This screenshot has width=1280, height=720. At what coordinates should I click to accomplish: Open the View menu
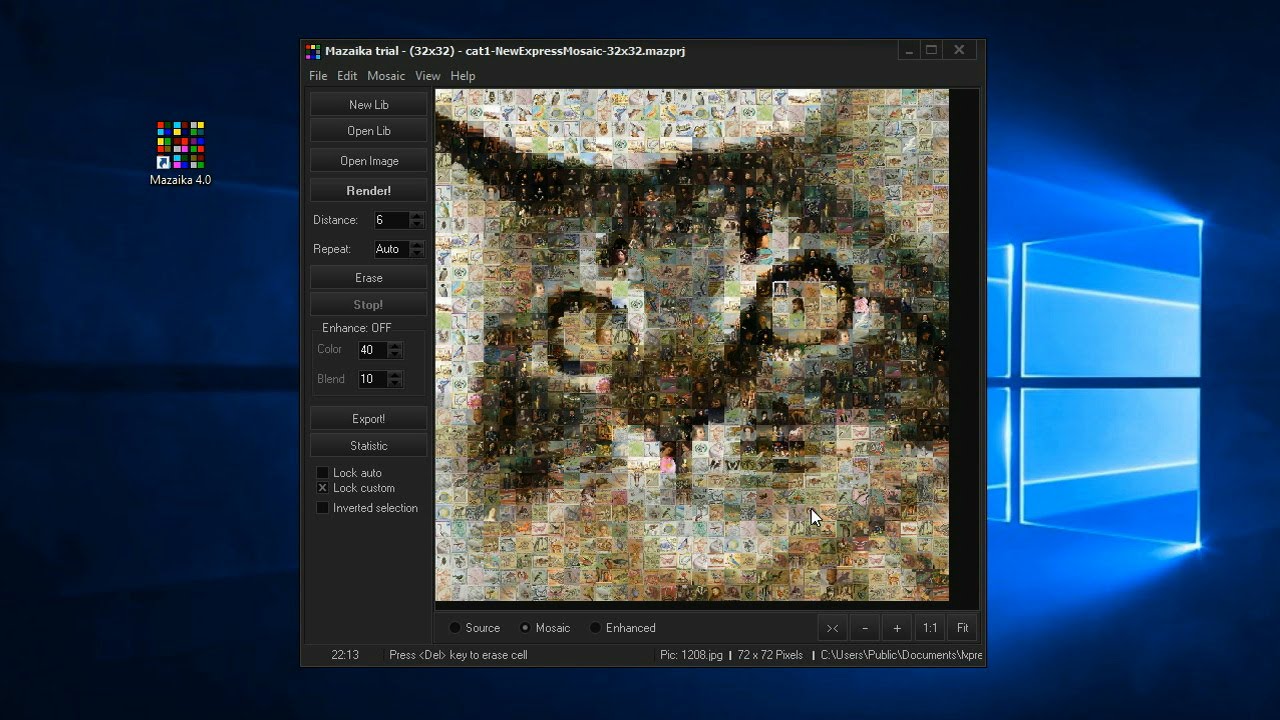[x=428, y=76]
